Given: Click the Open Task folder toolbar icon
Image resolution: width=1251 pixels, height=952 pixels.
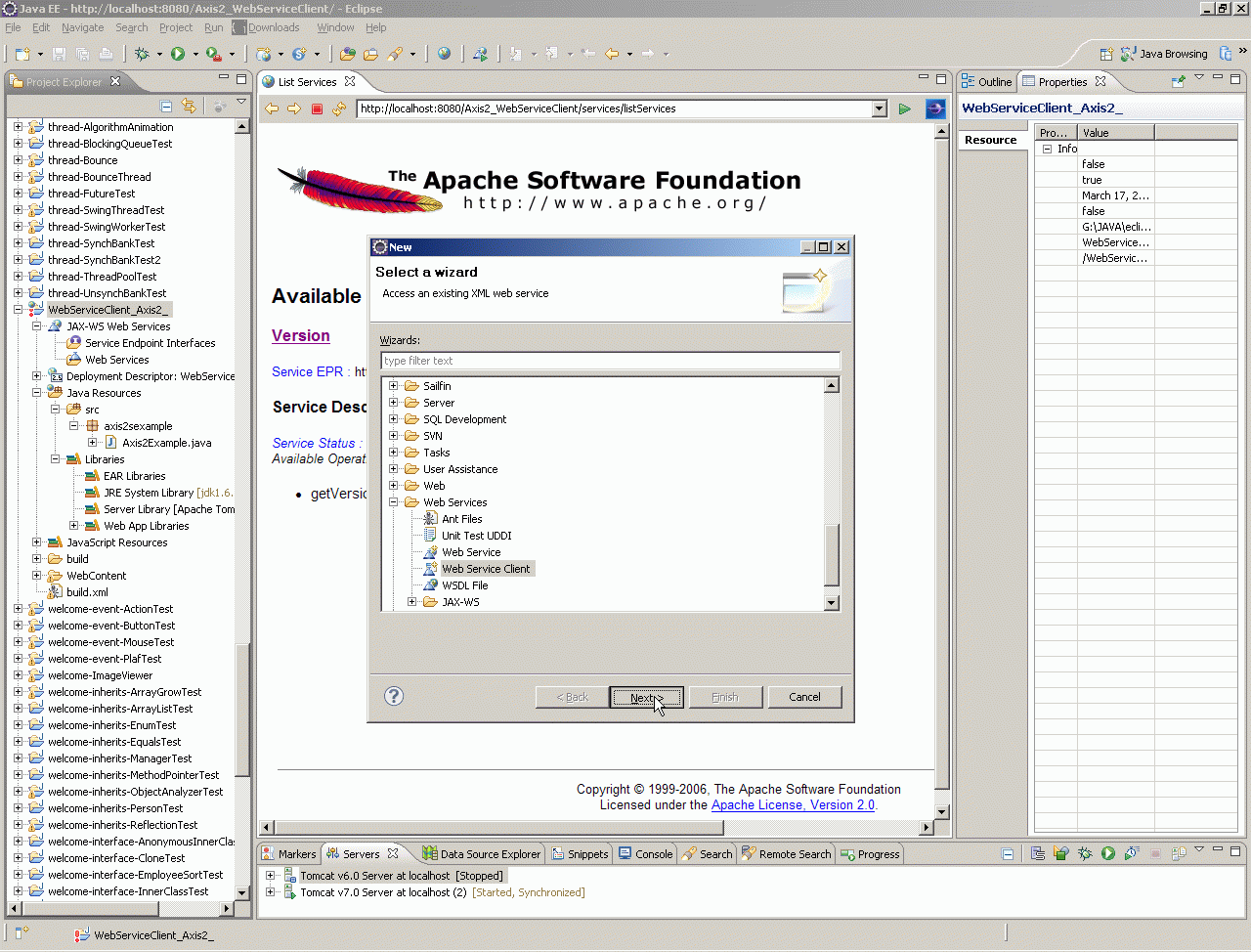Looking at the screenshot, I should point(370,54).
